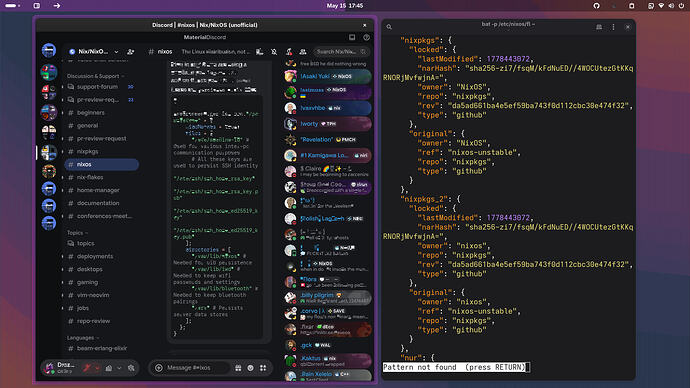Open member "Revelation" in member list
The width and height of the screenshot is (690, 388).
(327, 140)
